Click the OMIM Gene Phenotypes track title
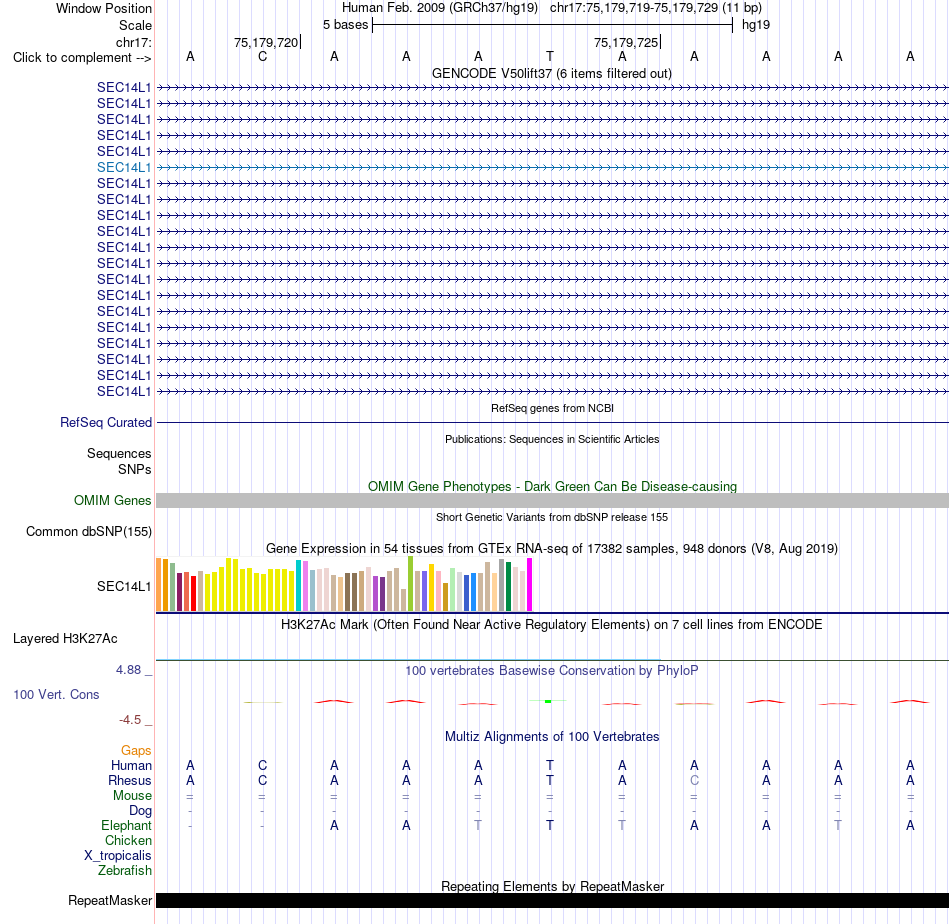Screen dimensions: 950x924 pos(552,487)
